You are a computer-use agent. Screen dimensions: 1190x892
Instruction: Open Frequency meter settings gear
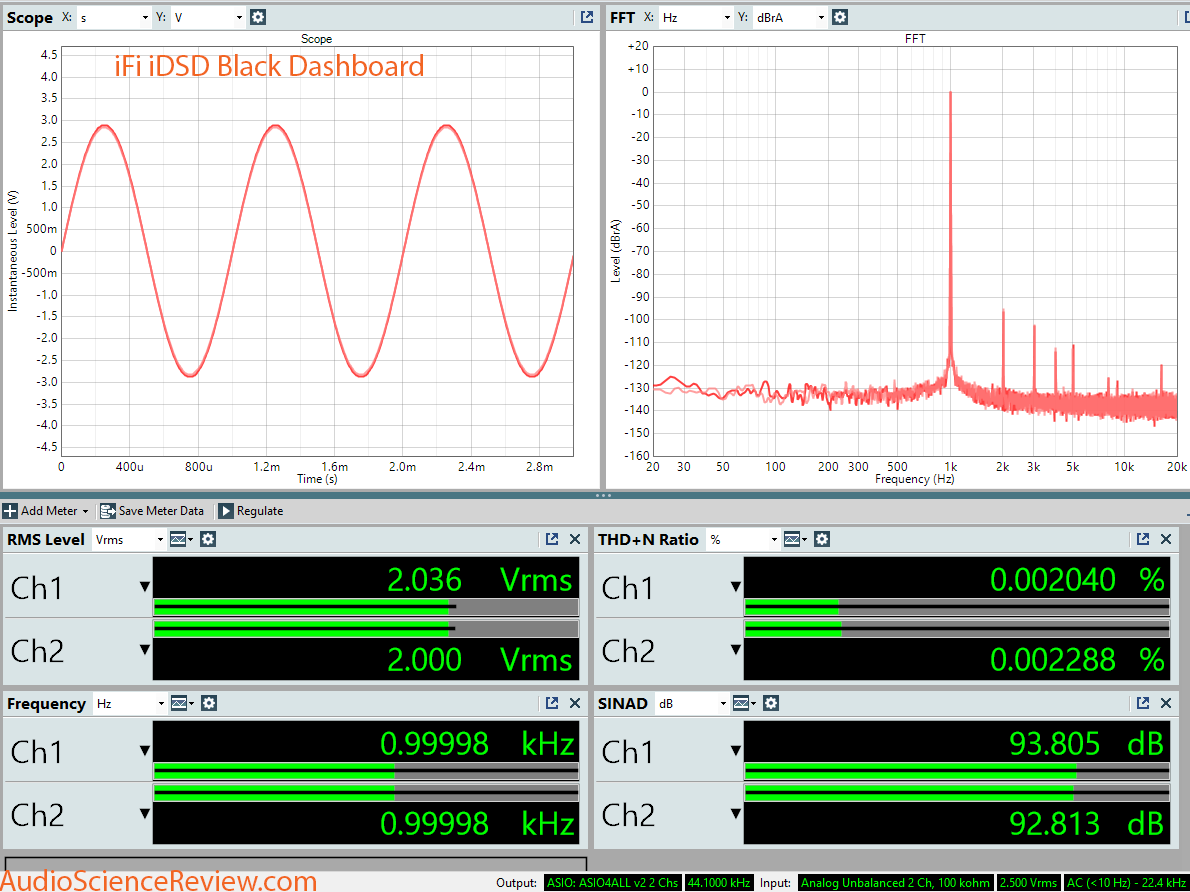click(x=209, y=703)
